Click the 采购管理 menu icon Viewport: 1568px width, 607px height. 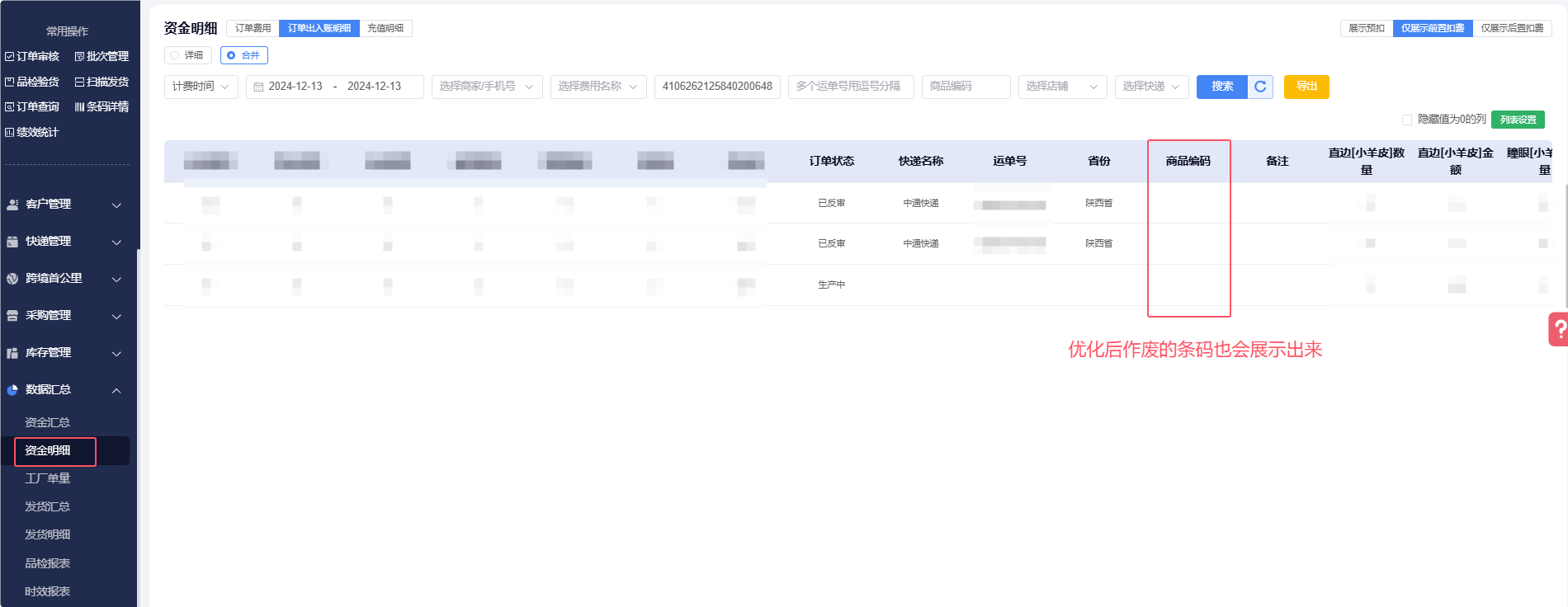pyautogui.click(x=12, y=316)
